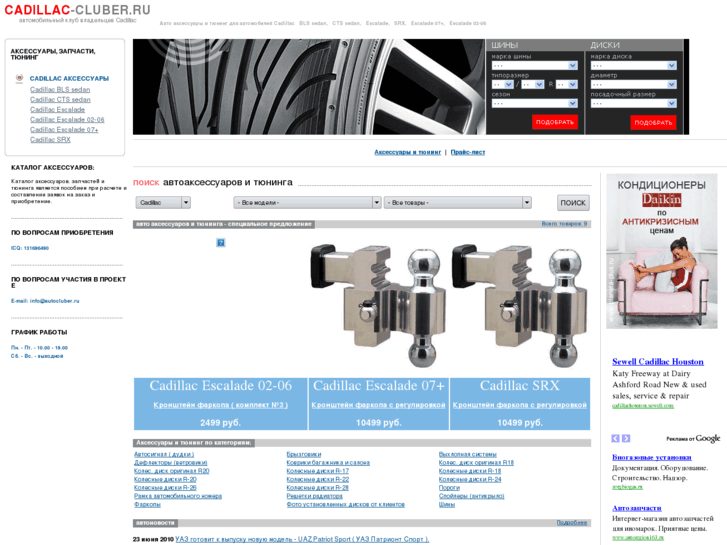This screenshot has width=727, height=545.
Task: Open the wheel brand dropdown
Action: (633, 65)
